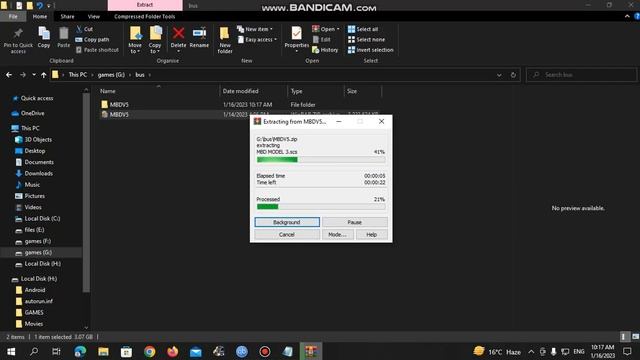Viewport: 640px width, 360px height.
Task: Click the Search bus field
Action: pyautogui.click(x=581, y=75)
